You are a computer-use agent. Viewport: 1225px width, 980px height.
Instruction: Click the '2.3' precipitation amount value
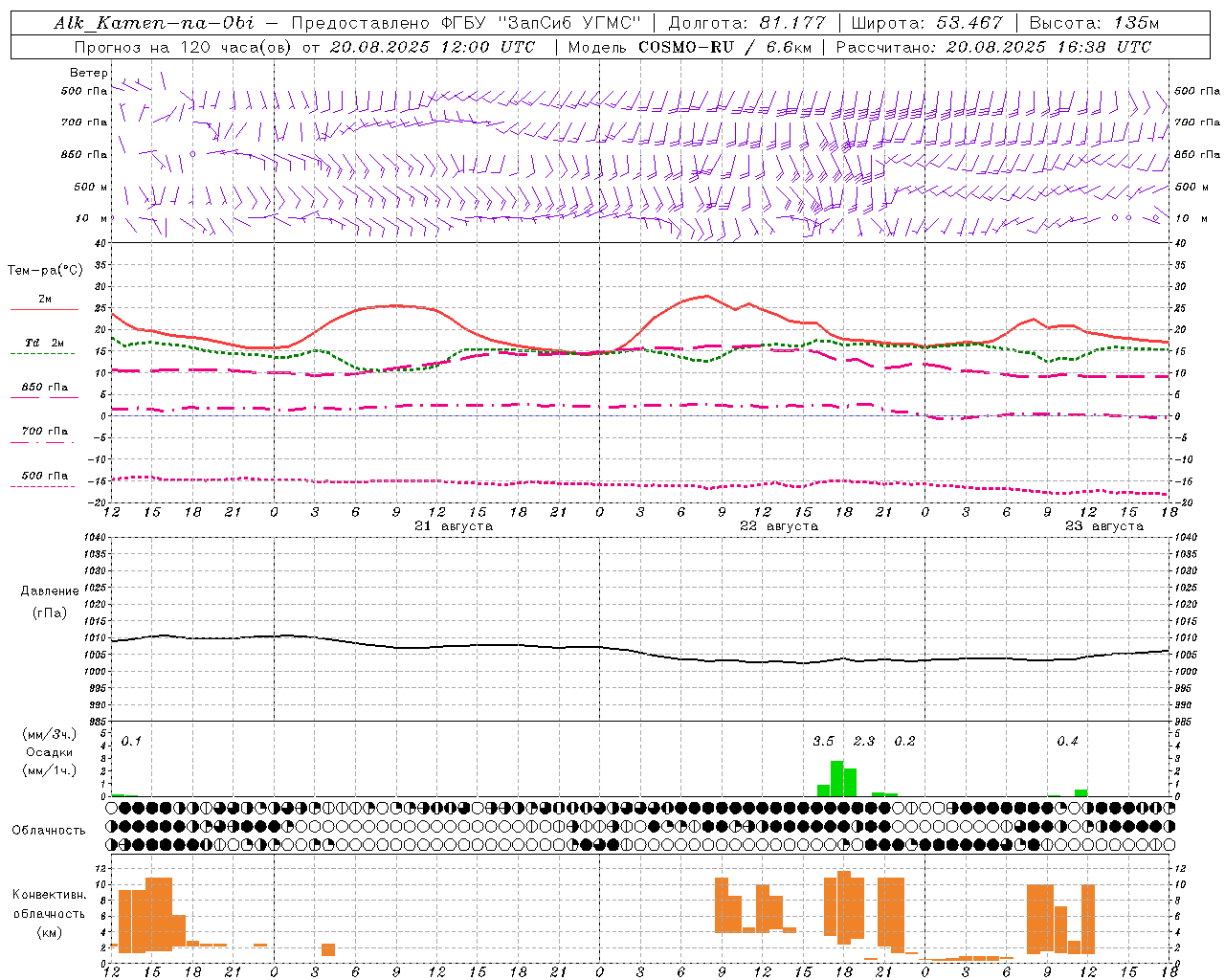click(x=864, y=741)
